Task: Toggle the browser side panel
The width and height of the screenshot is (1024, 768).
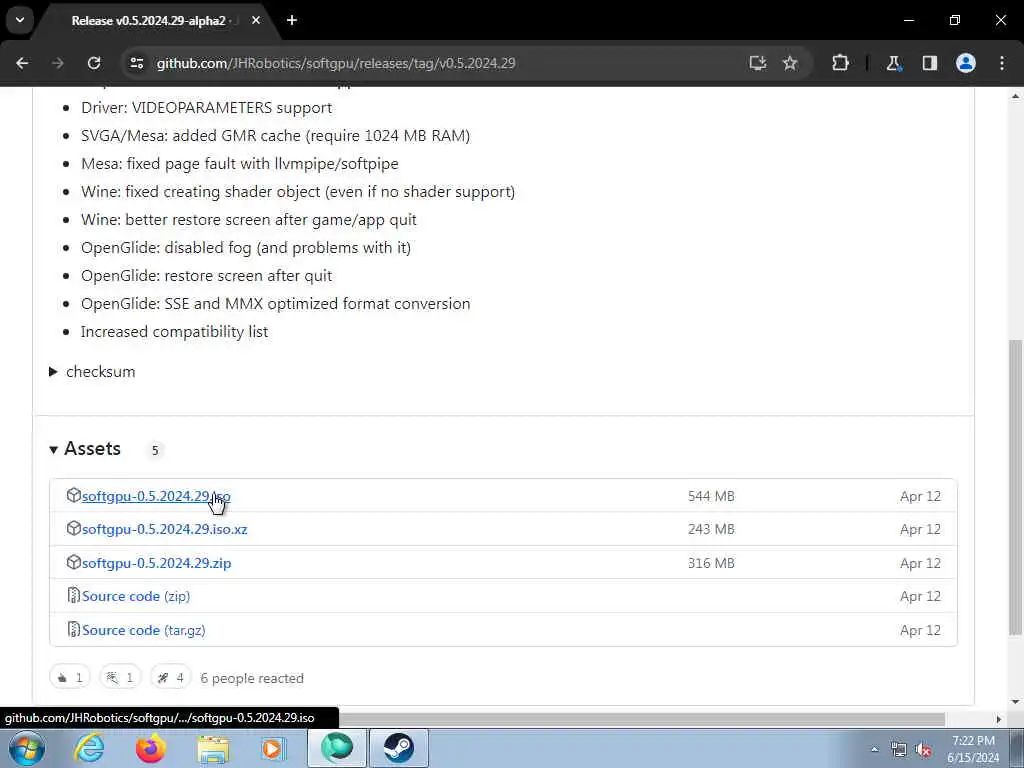Action: [x=929, y=63]
